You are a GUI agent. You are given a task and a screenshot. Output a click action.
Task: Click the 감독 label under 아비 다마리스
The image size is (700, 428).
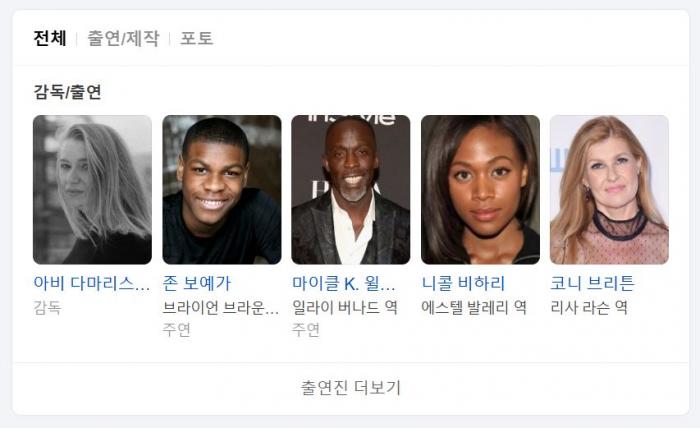coord(47,307)
